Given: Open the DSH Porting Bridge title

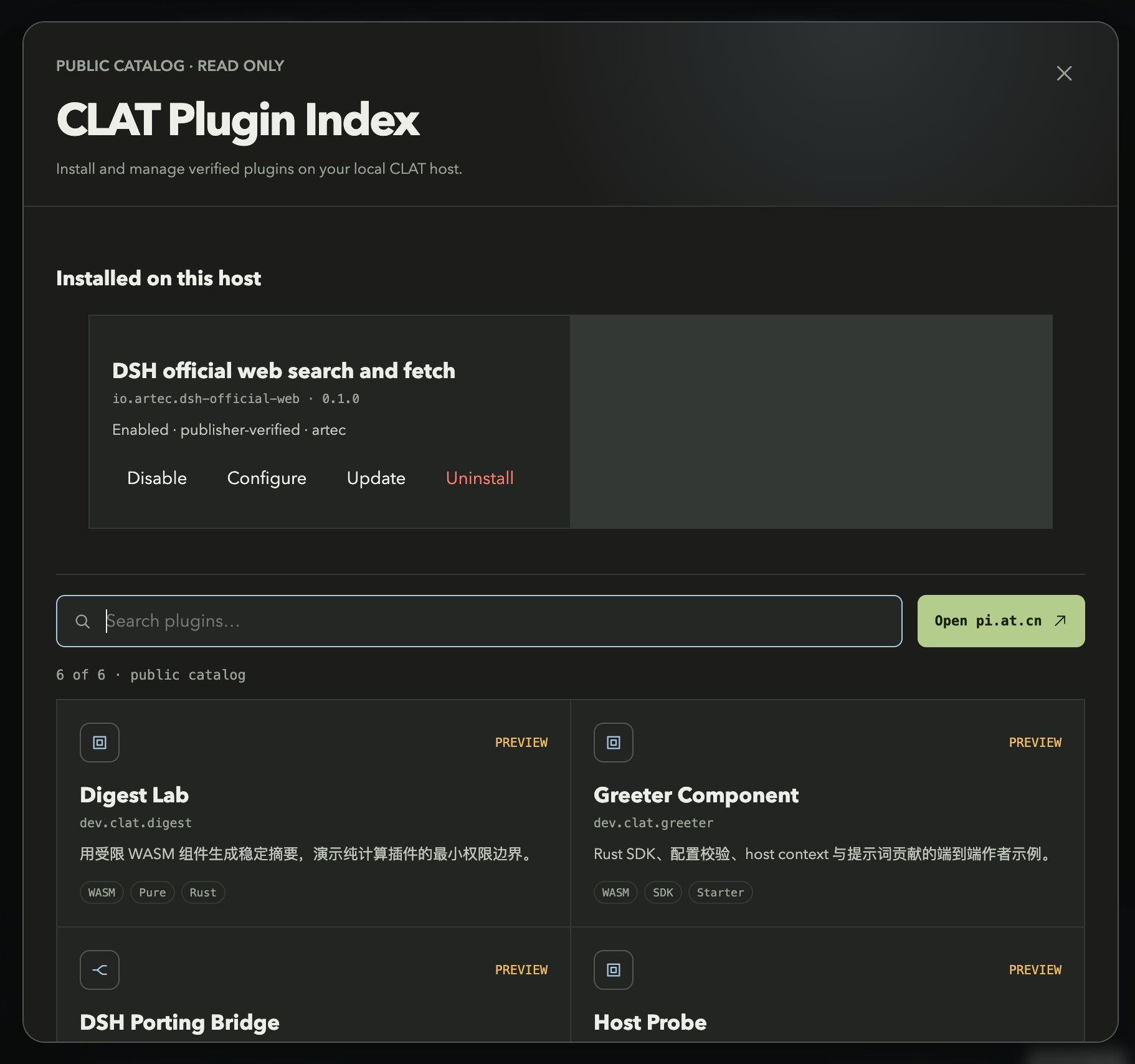Looking at the screenshot, I should [x=179, y=1022].
